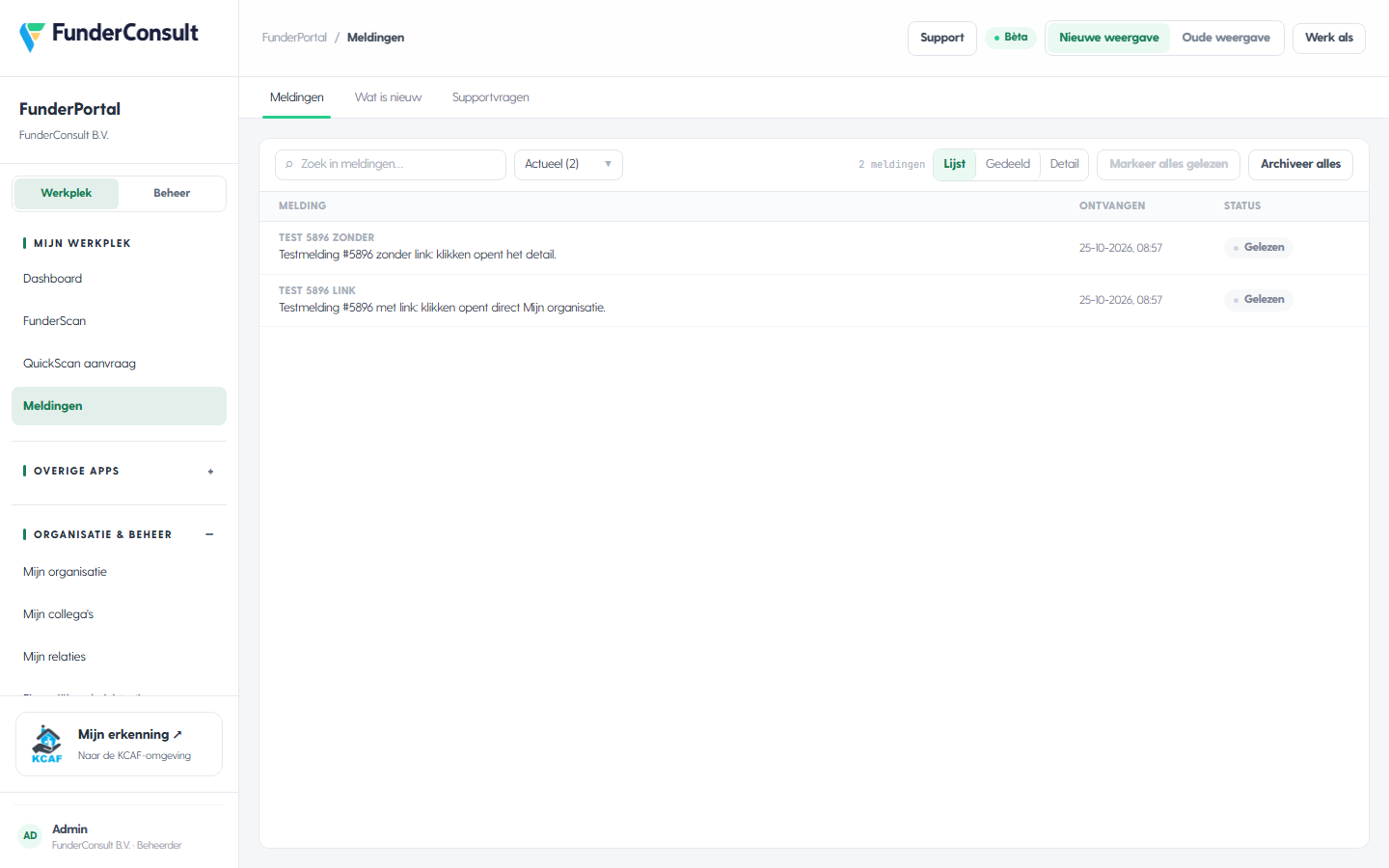The image size is (1389, 868).
Task: Open QuickScan aanvraag
Action: [x=119, y=364]
